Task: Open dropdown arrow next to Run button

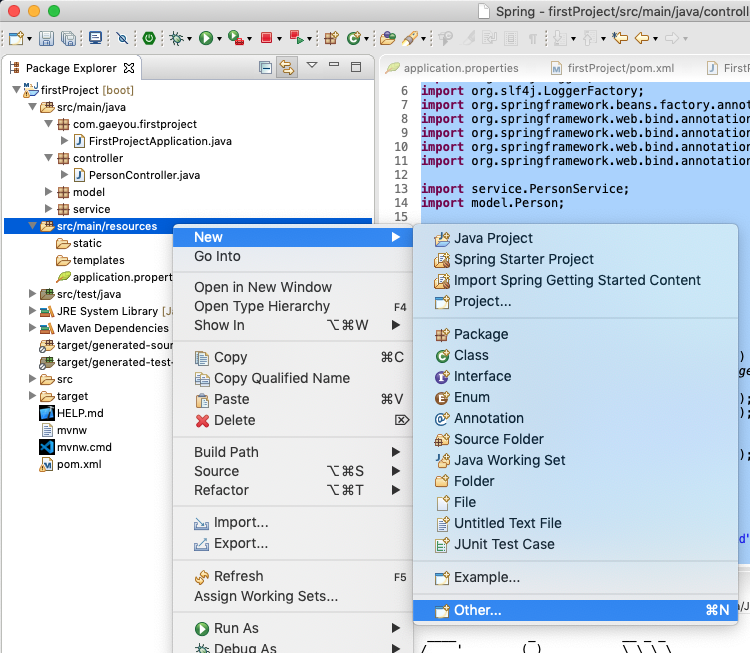Action: [220, 39]
